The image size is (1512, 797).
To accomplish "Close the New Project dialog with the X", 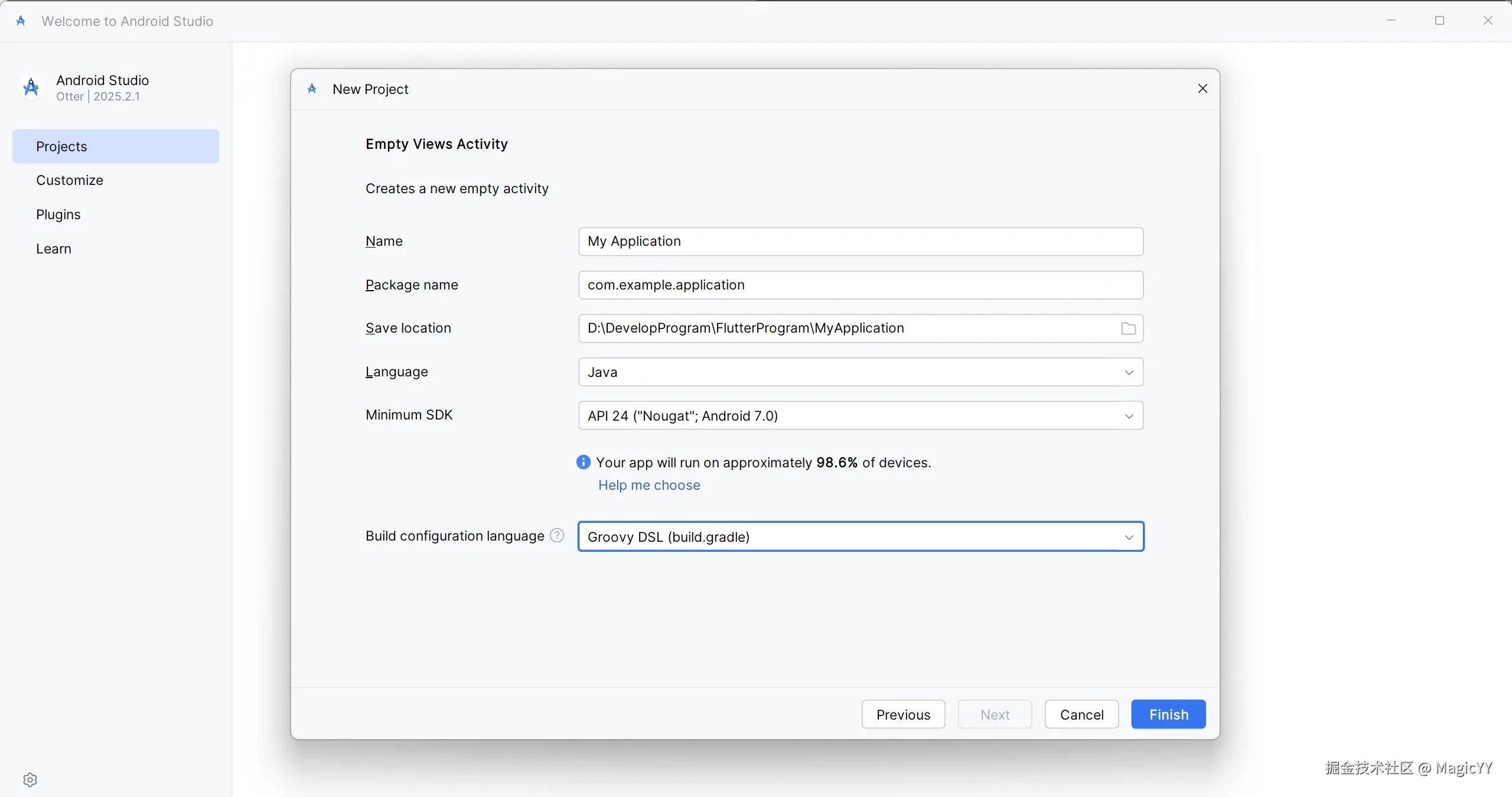I will 1203,89.
